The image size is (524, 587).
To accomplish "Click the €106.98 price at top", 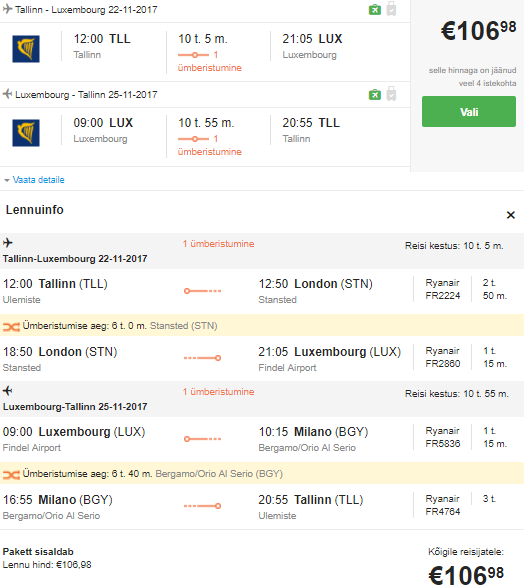I will click(479, 31).
